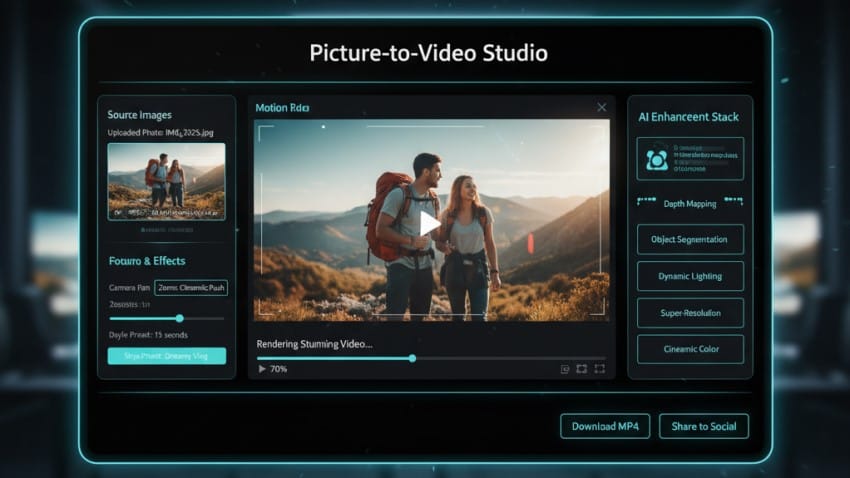Viewport: 850px width, 478px height.
Task: Click the Download MP4 button
Action: [605, 427]
